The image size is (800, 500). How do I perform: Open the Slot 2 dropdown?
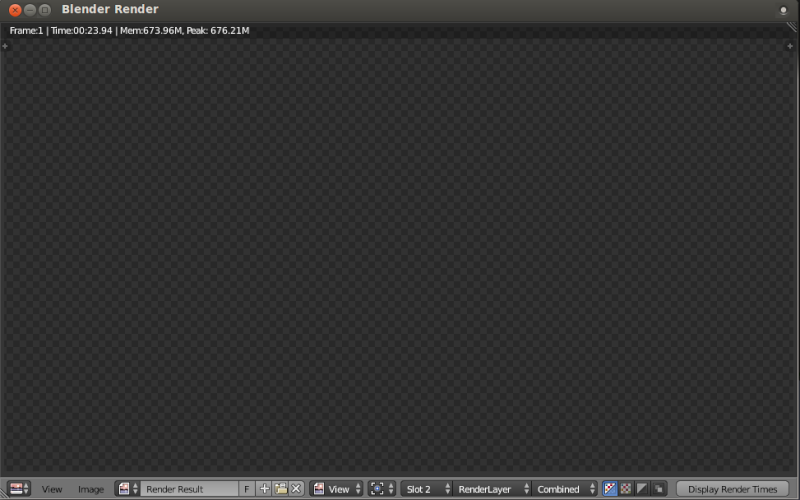click(x=427, y=489)
